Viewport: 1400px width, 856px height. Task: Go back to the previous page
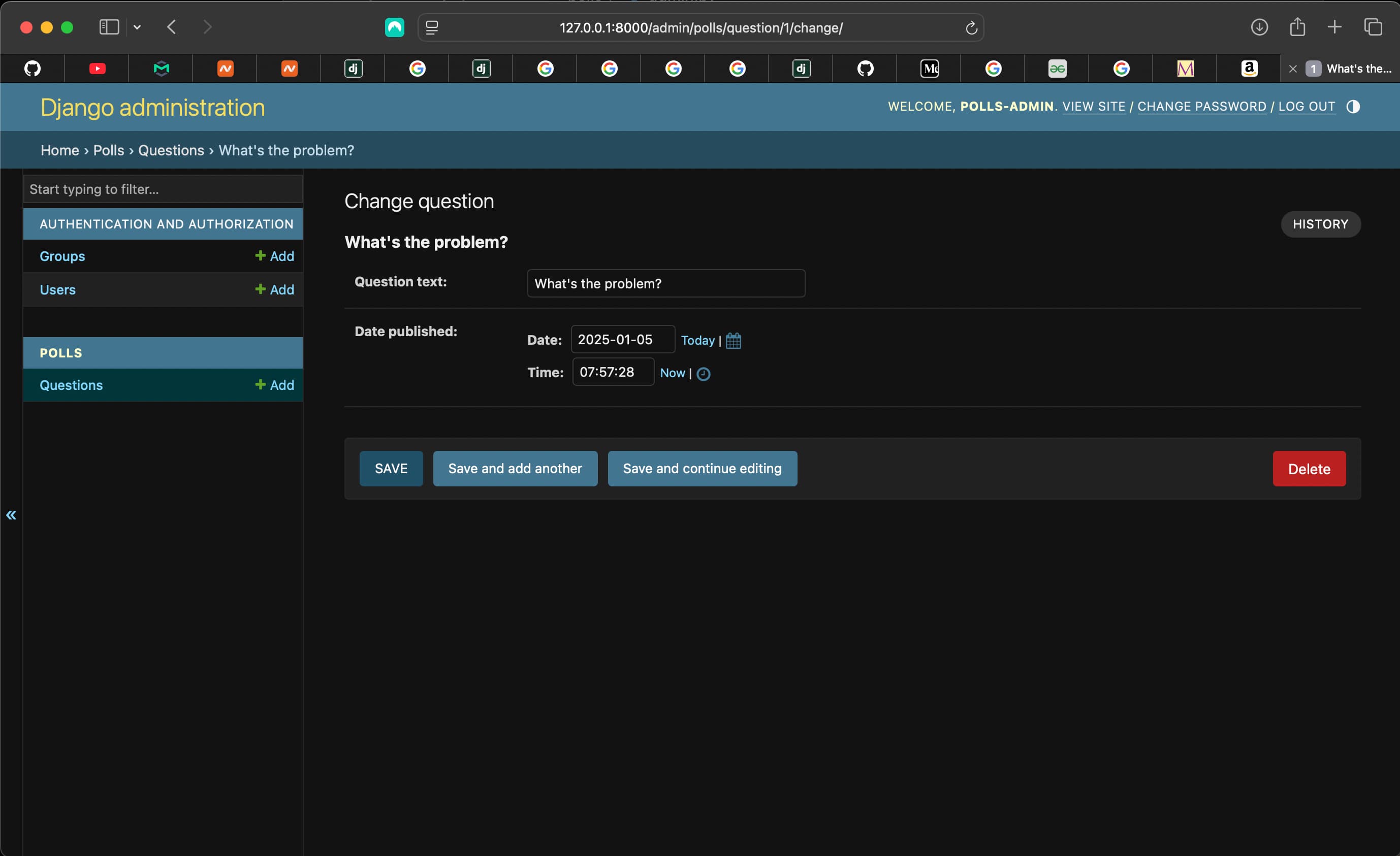click(x=172, y=27)
